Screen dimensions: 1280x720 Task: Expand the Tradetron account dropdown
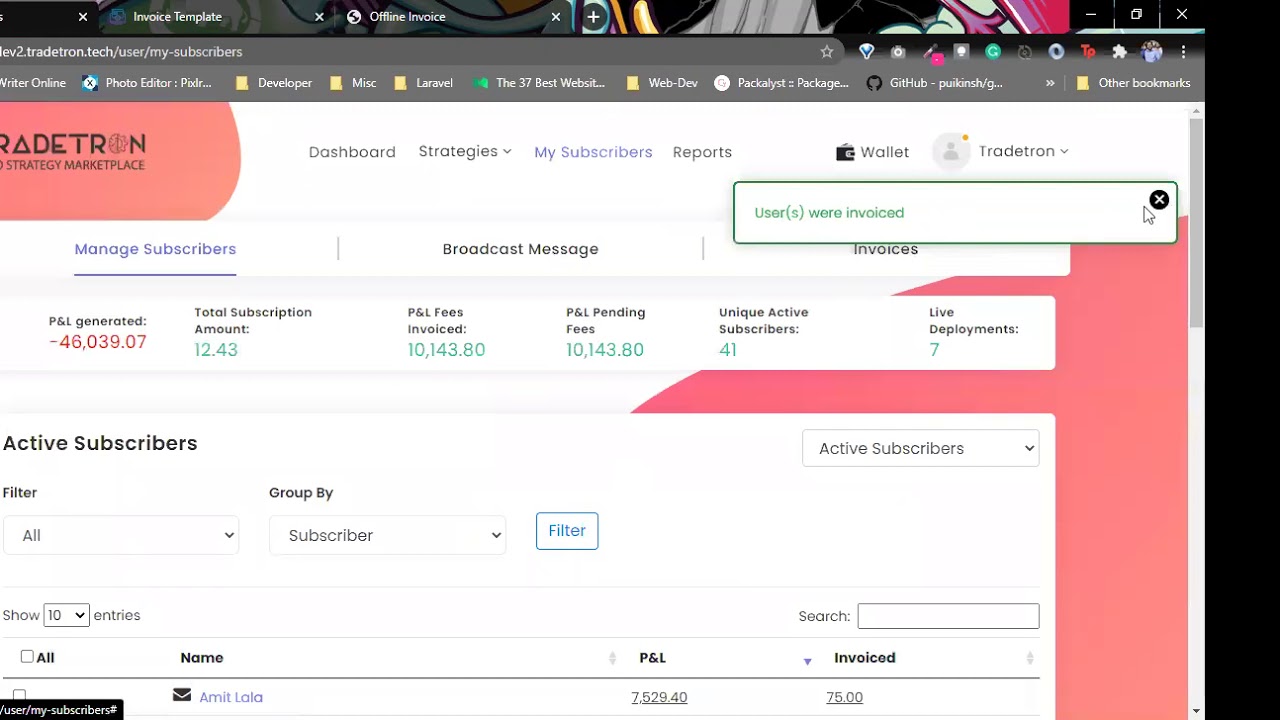[1024, 151]
